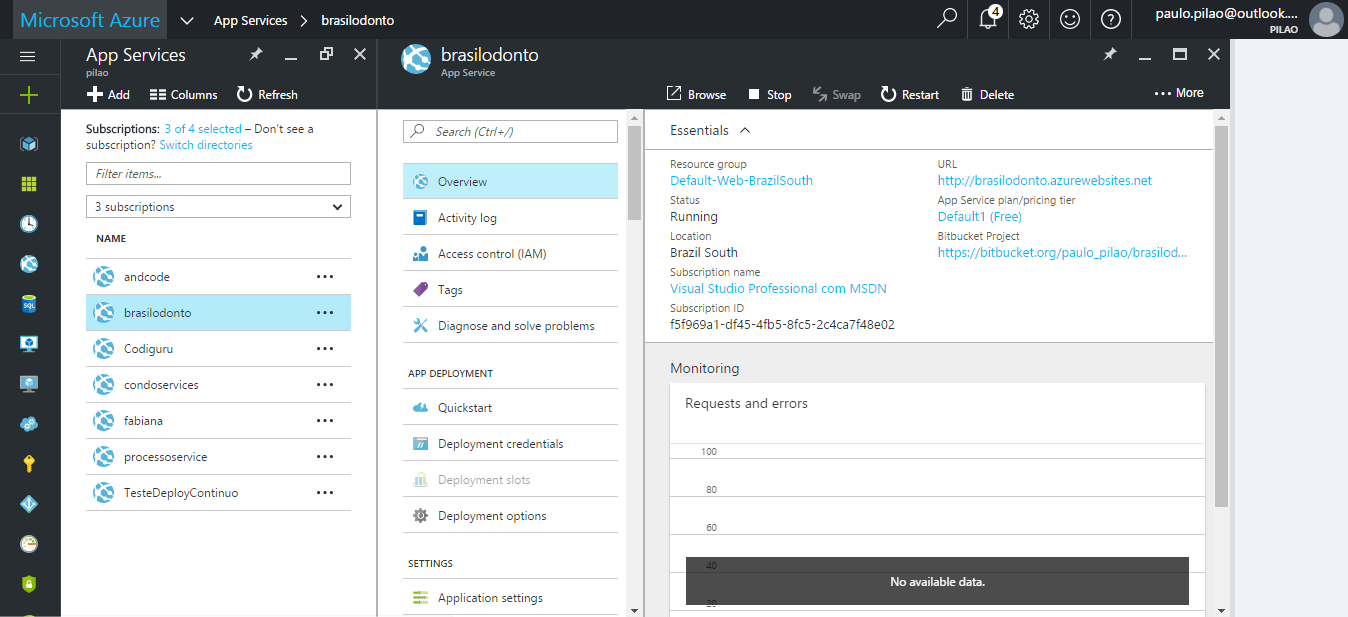Click the Switch directories link

(x=206, y=145)
